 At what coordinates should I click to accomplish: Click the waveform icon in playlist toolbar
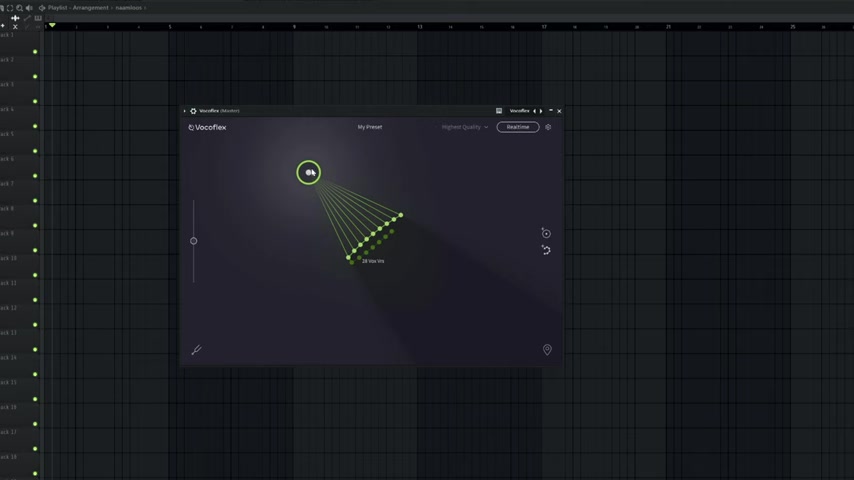(15, 18)
